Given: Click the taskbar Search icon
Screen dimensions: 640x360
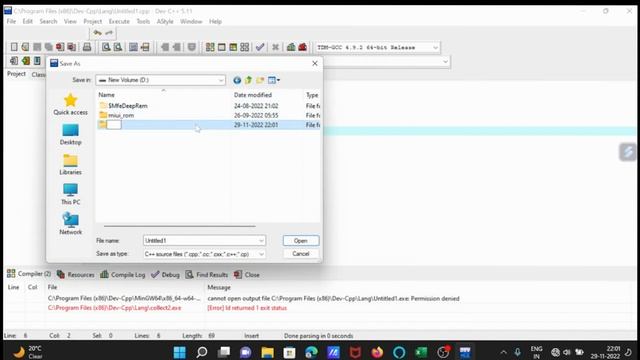Looking at the screenshot, I should (202, 352).
